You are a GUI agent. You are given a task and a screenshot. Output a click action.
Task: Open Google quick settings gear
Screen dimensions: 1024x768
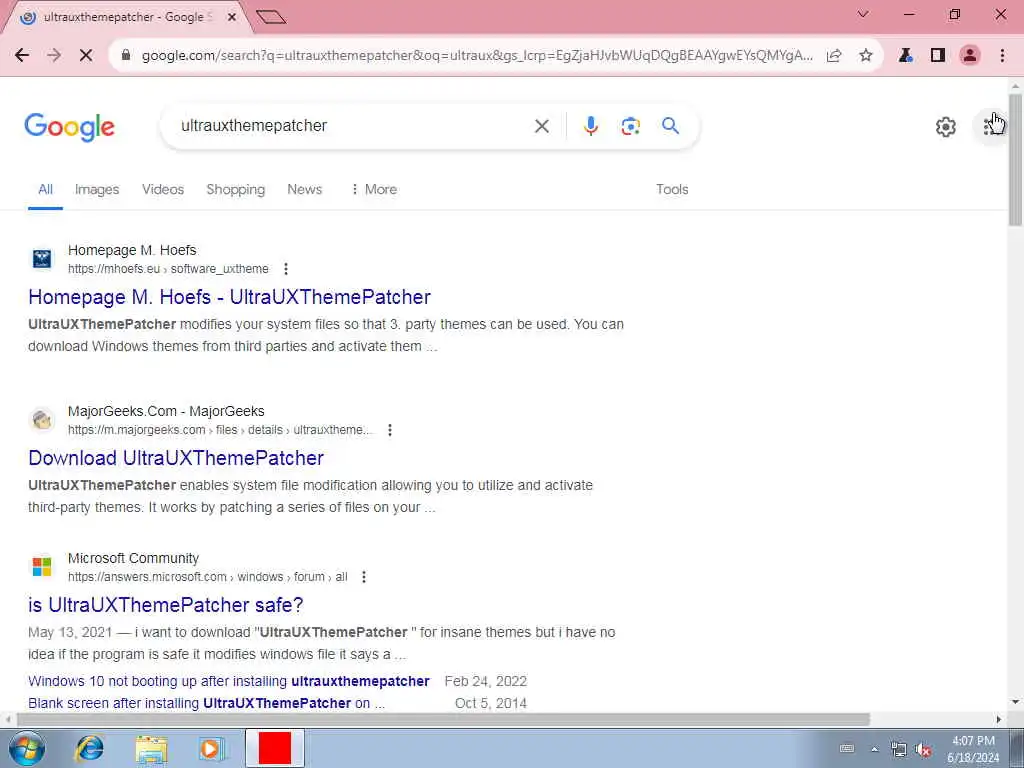coord(946,127)
